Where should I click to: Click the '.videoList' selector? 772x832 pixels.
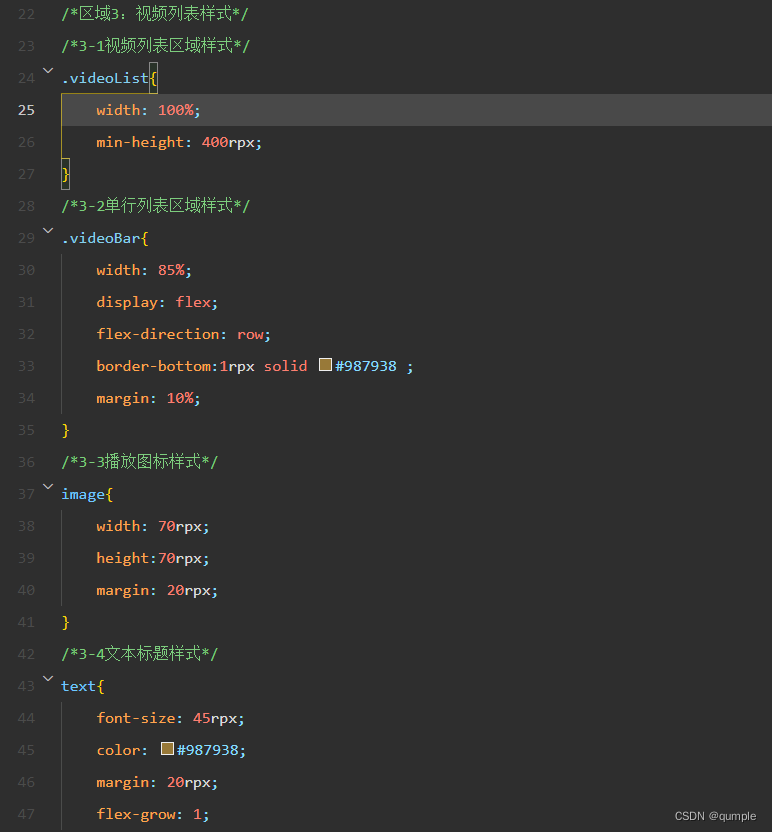[x=105, y=78]
